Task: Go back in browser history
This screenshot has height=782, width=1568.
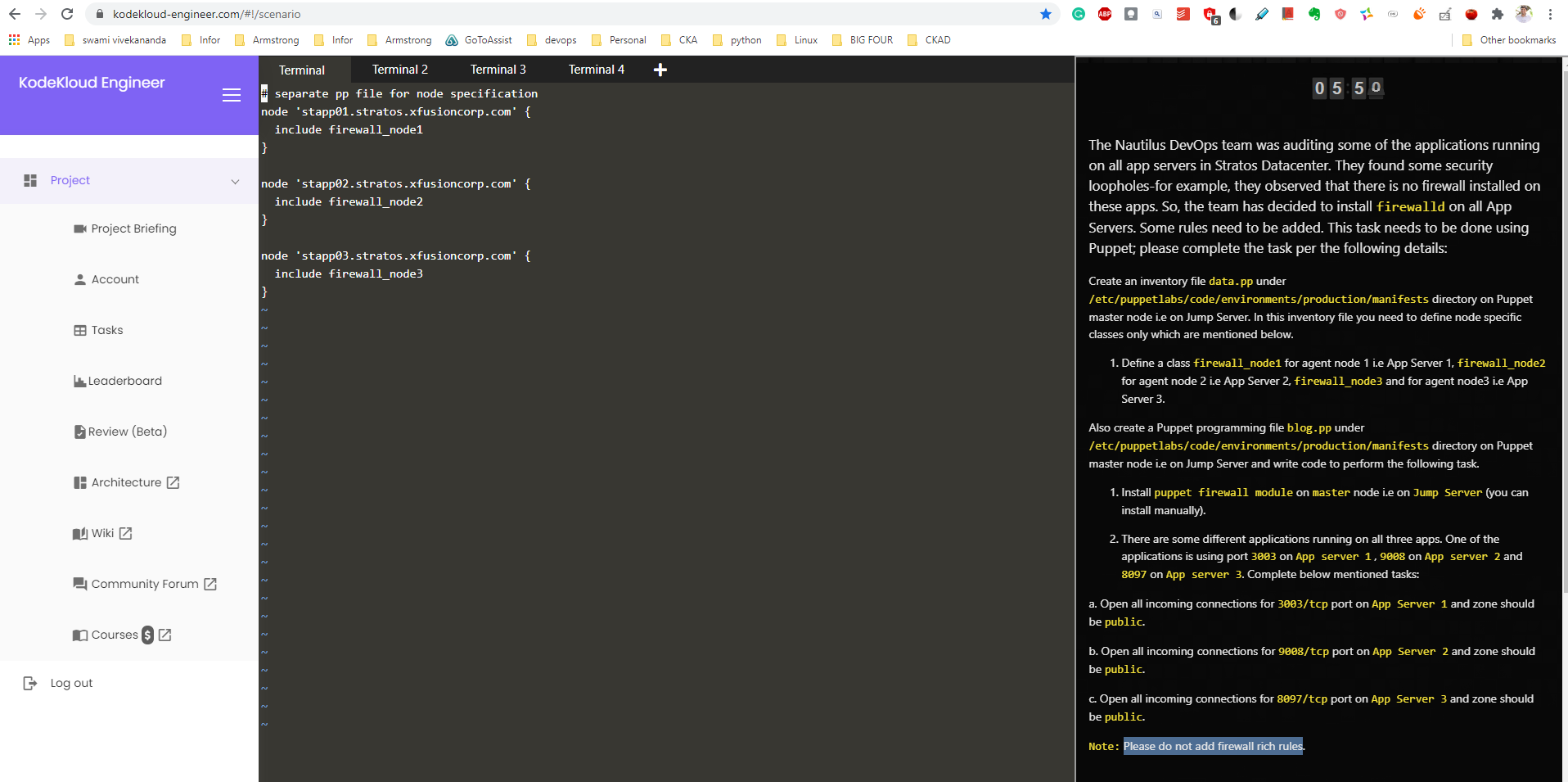Action: click(x=15, y=14)
